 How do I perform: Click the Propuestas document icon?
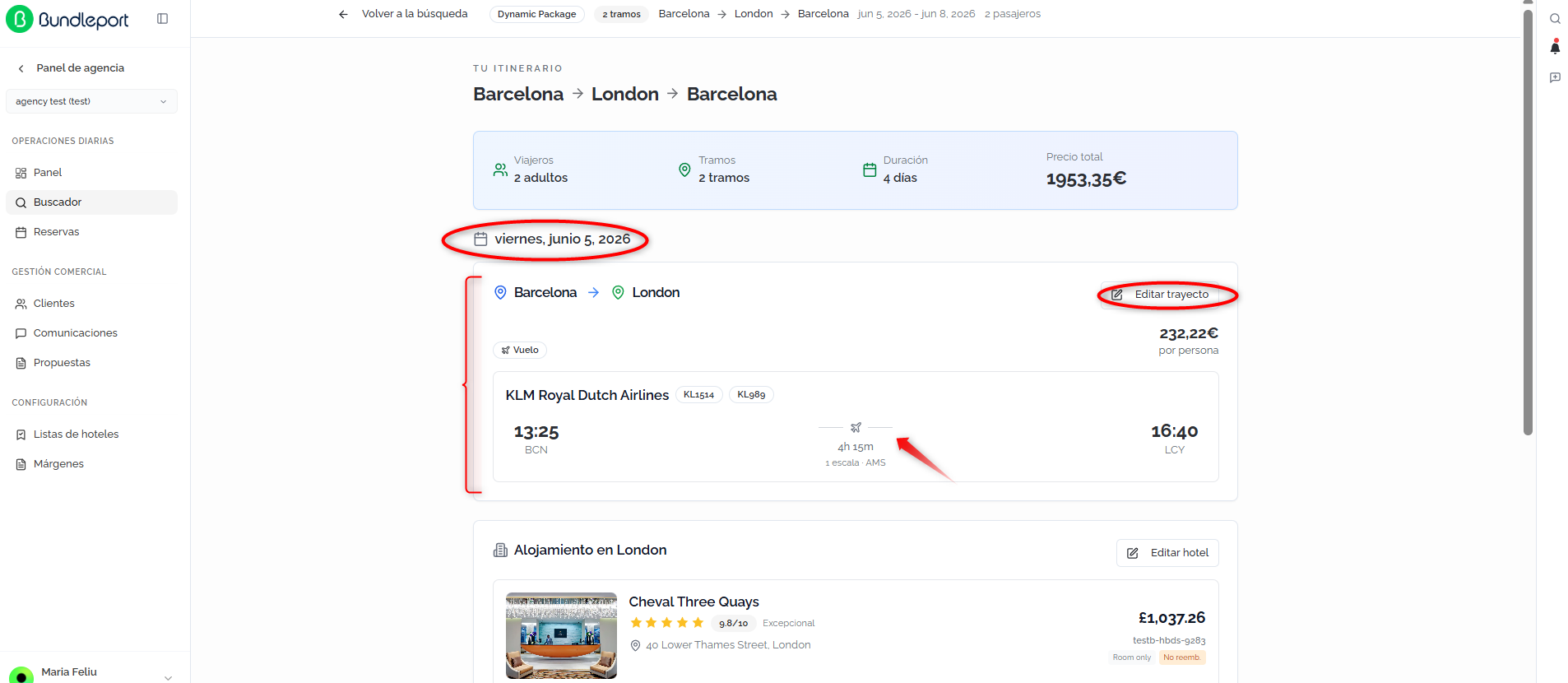click(x=21, y=363)
